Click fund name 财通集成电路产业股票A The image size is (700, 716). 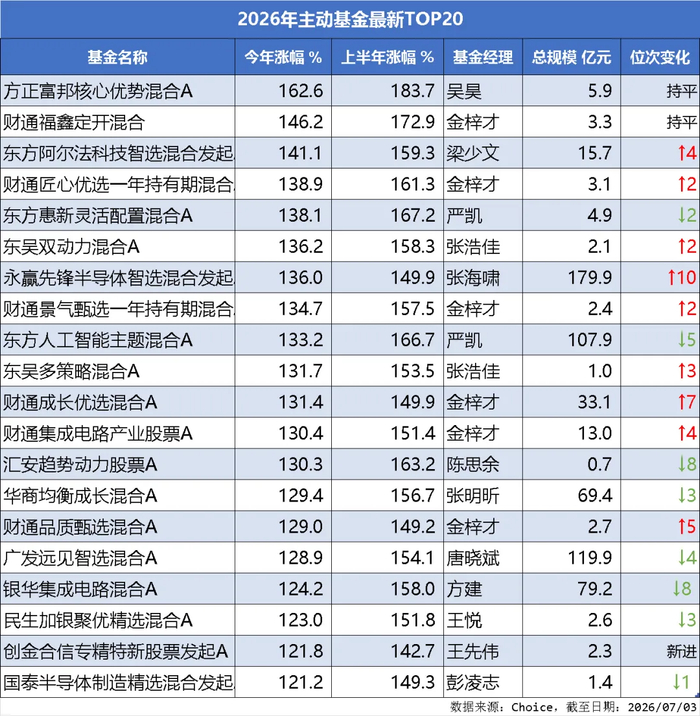[x=98, y=434]
